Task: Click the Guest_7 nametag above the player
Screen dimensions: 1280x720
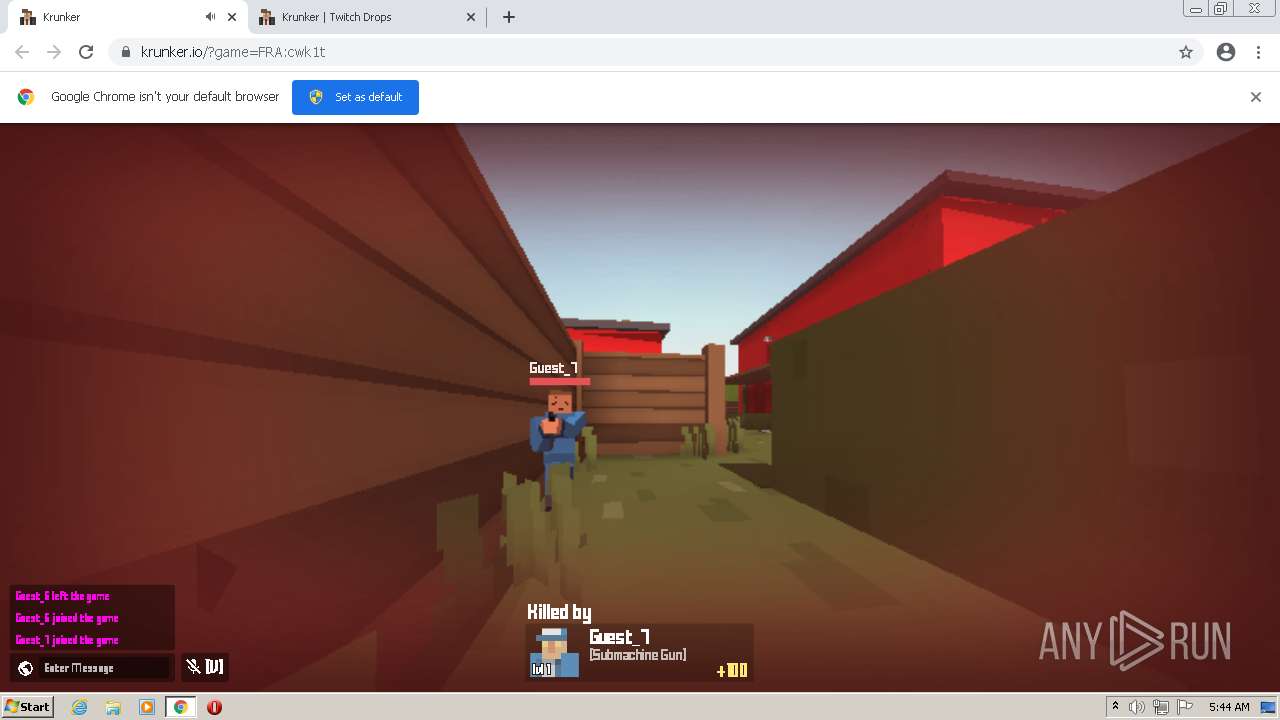Action: [x=553, y=368]
